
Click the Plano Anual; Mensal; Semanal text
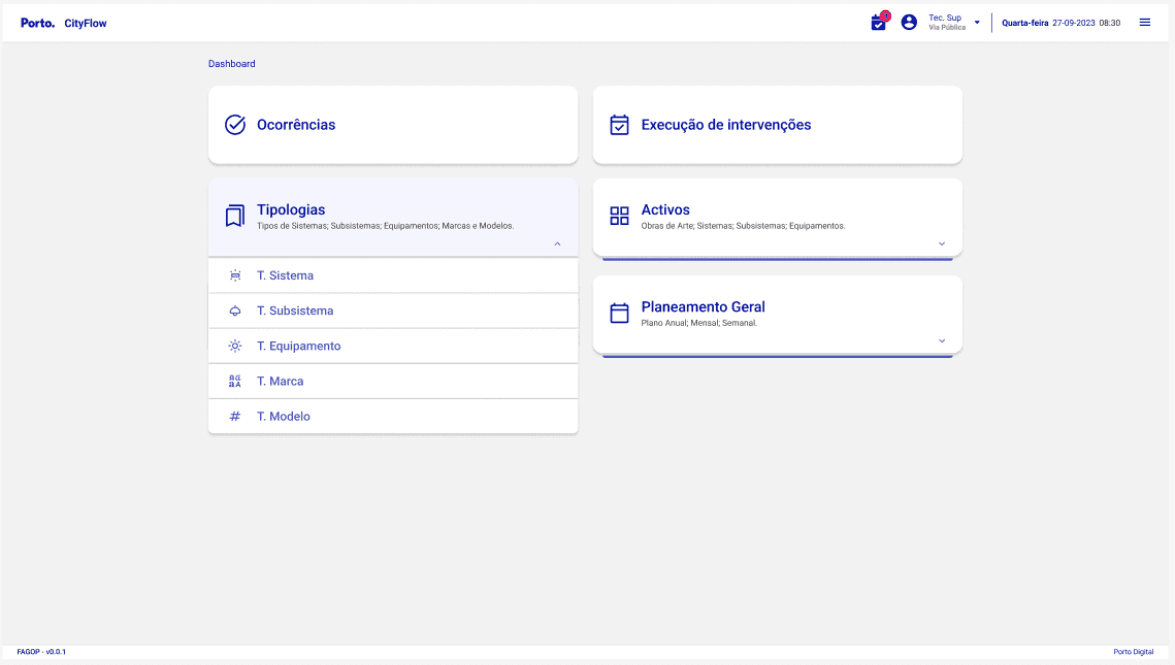[x=699, y=323]
